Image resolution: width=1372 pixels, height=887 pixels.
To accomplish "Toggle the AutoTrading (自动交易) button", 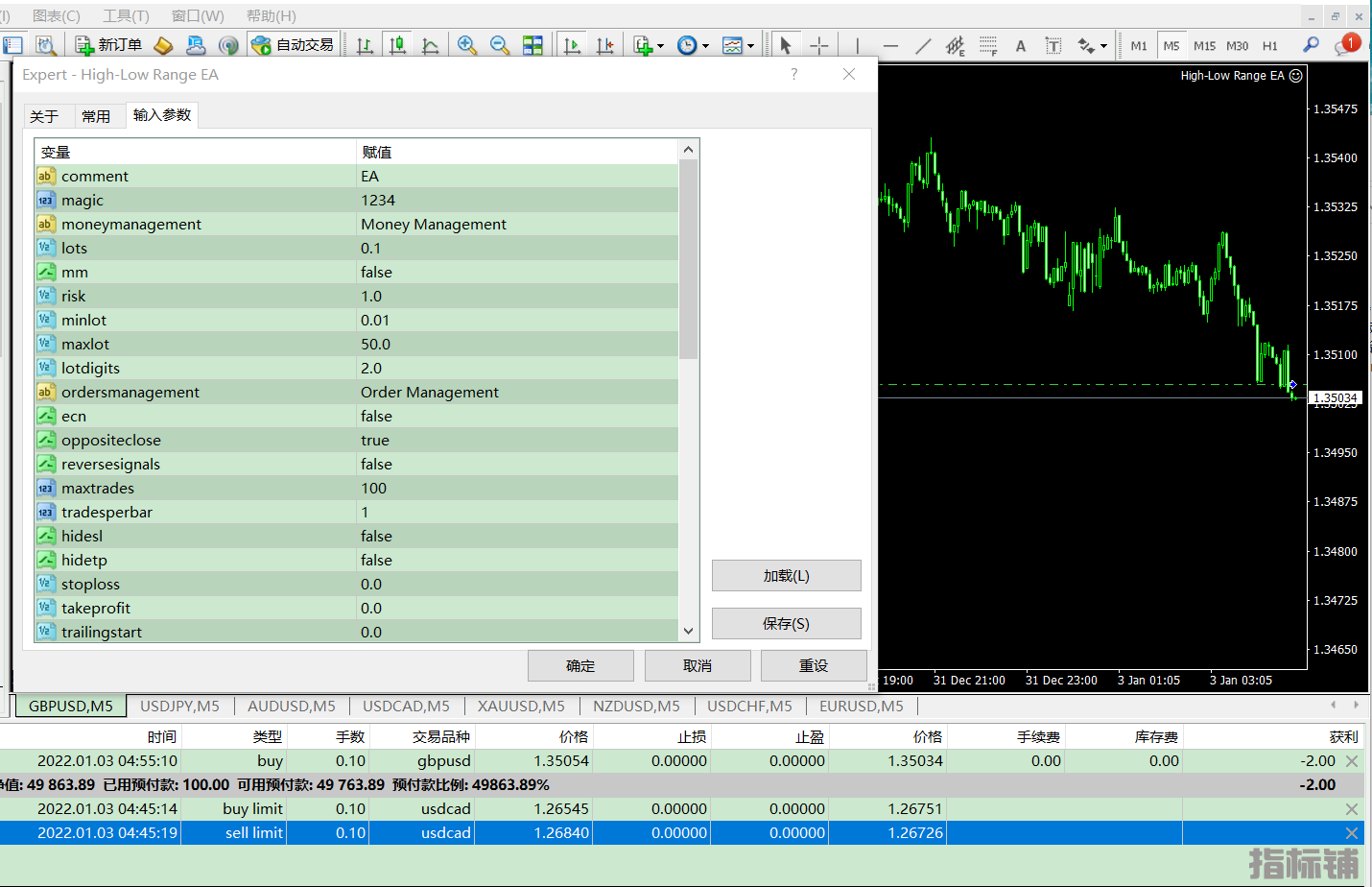I will [293, 45].
